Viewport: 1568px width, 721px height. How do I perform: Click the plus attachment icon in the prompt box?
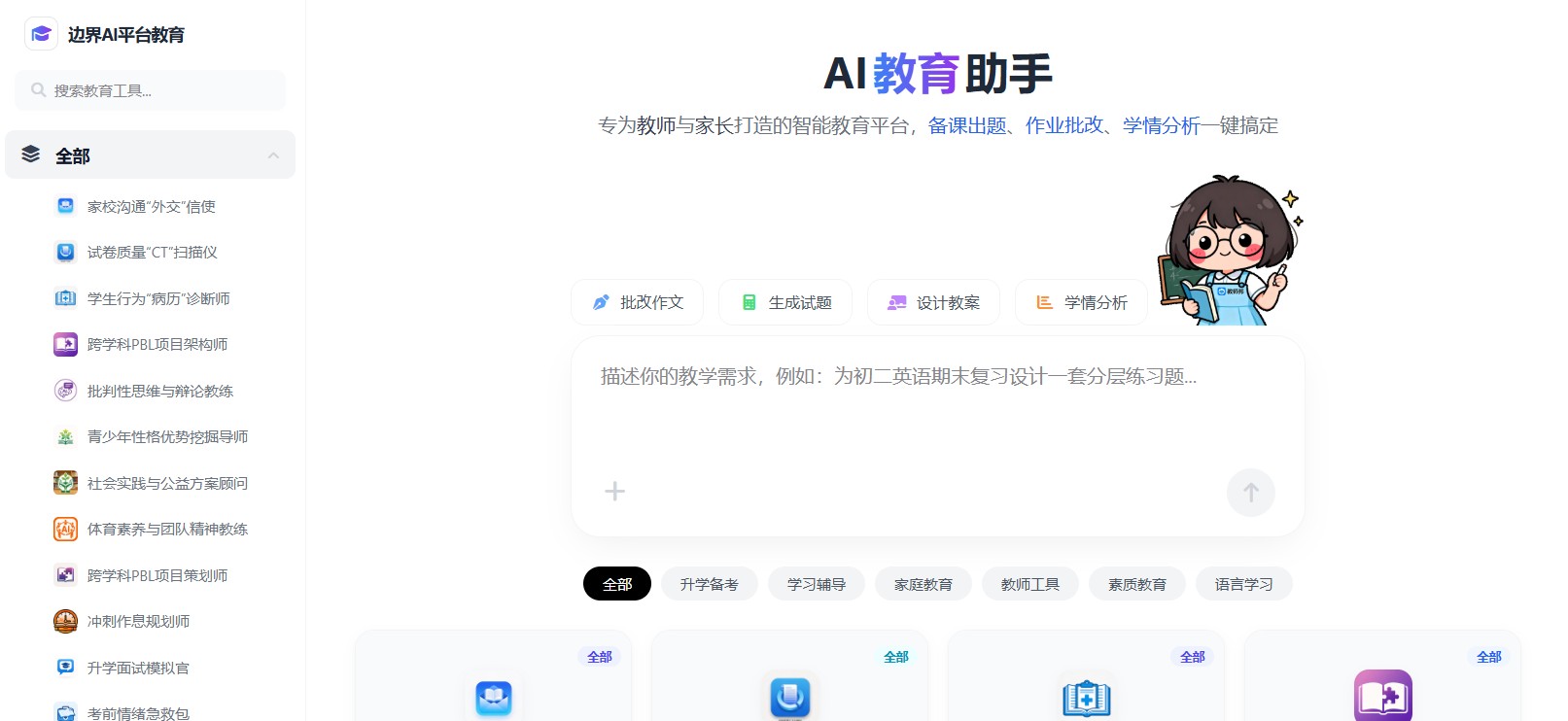pyautogui.click(x=614, y=491)
